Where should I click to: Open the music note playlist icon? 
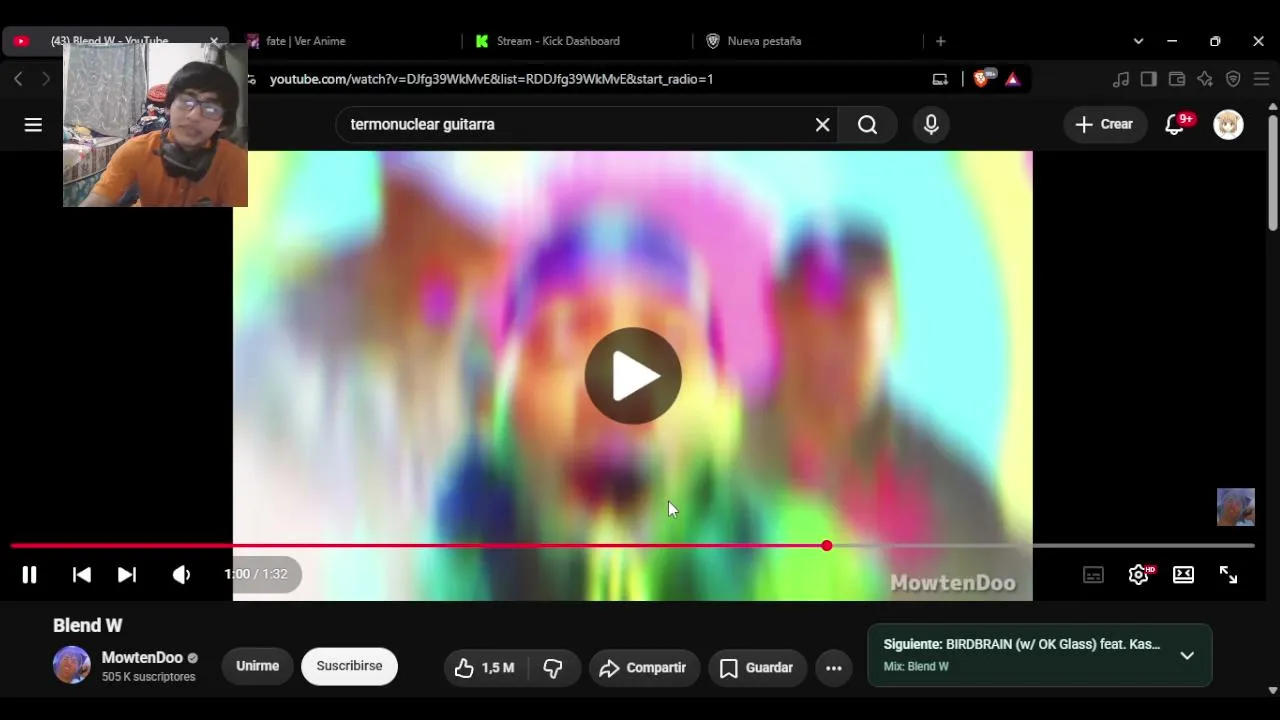[1121, 79]
